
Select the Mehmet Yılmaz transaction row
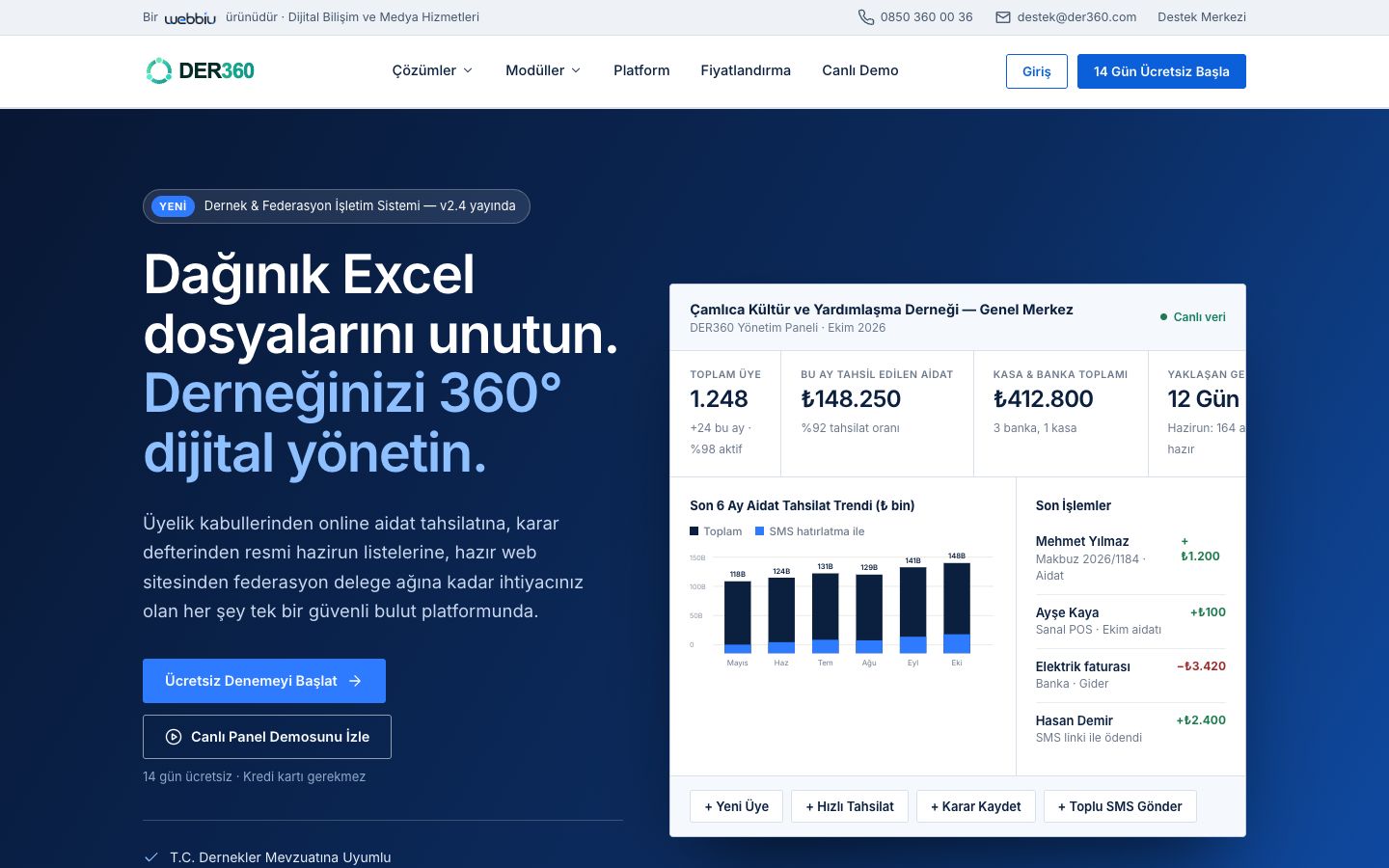1130,558
